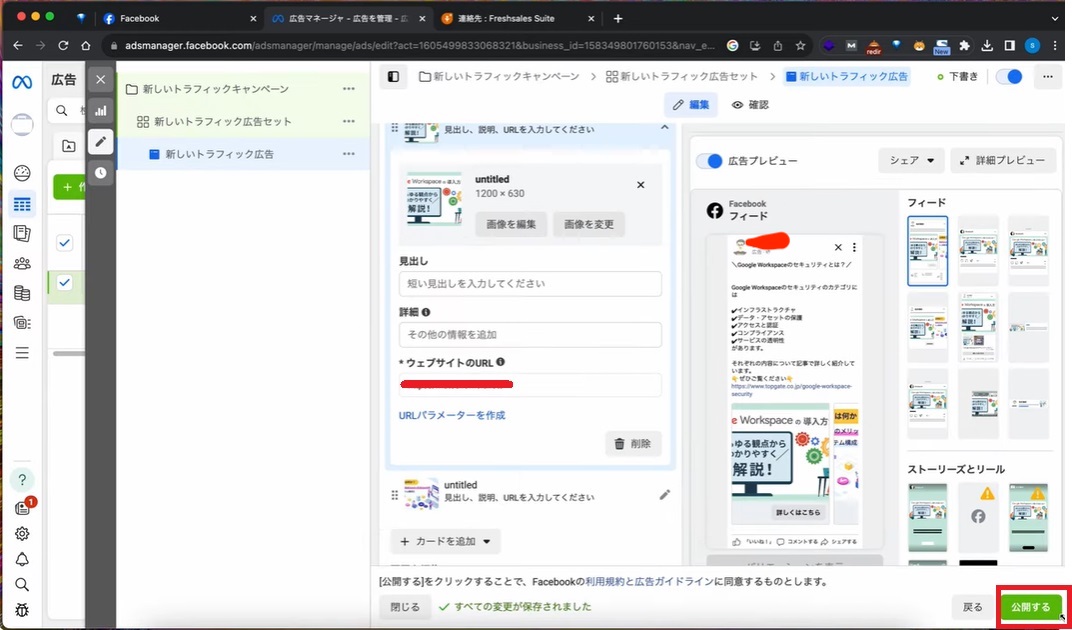Toggle the 広告プレビュー switch
The width and height of the screenshot is (1072, 630).
[709, 161]
